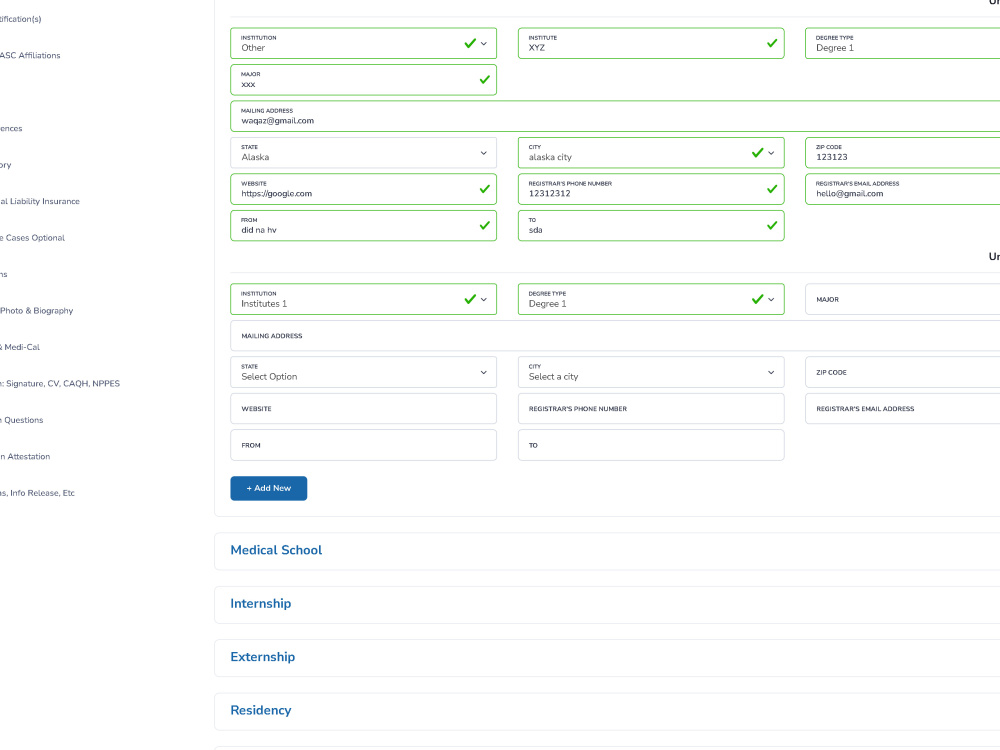Open the Info Release, Etc sidebar item
1000x750 pixels.
(37, 493)
